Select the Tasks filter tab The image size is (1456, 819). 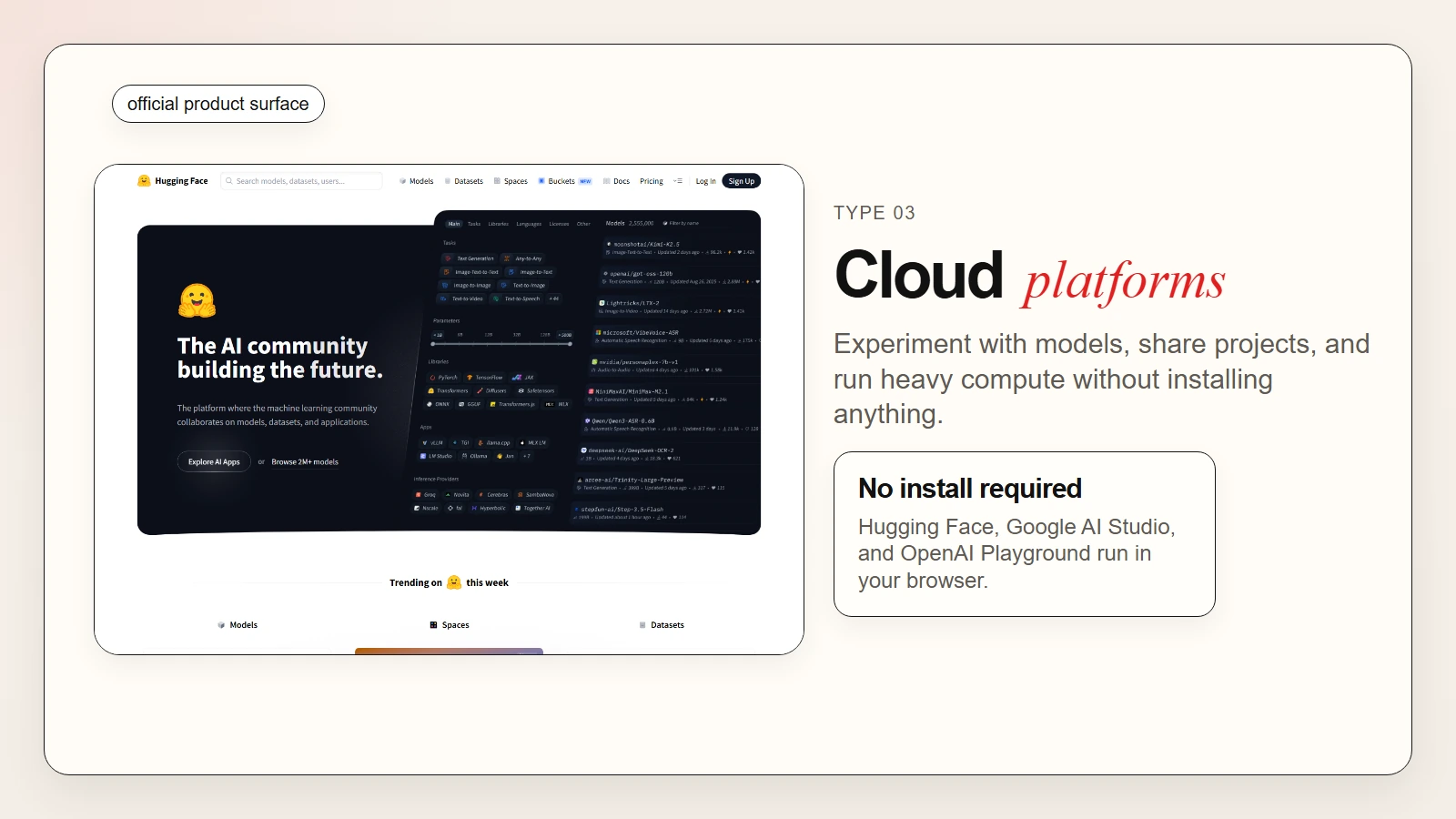pyautogui.click(x=474, y=223)
